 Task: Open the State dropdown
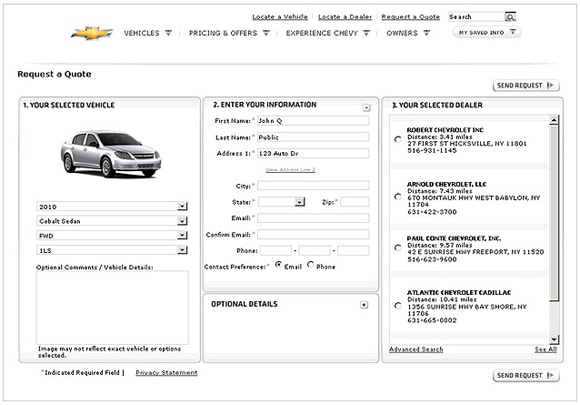click(281, 202)
